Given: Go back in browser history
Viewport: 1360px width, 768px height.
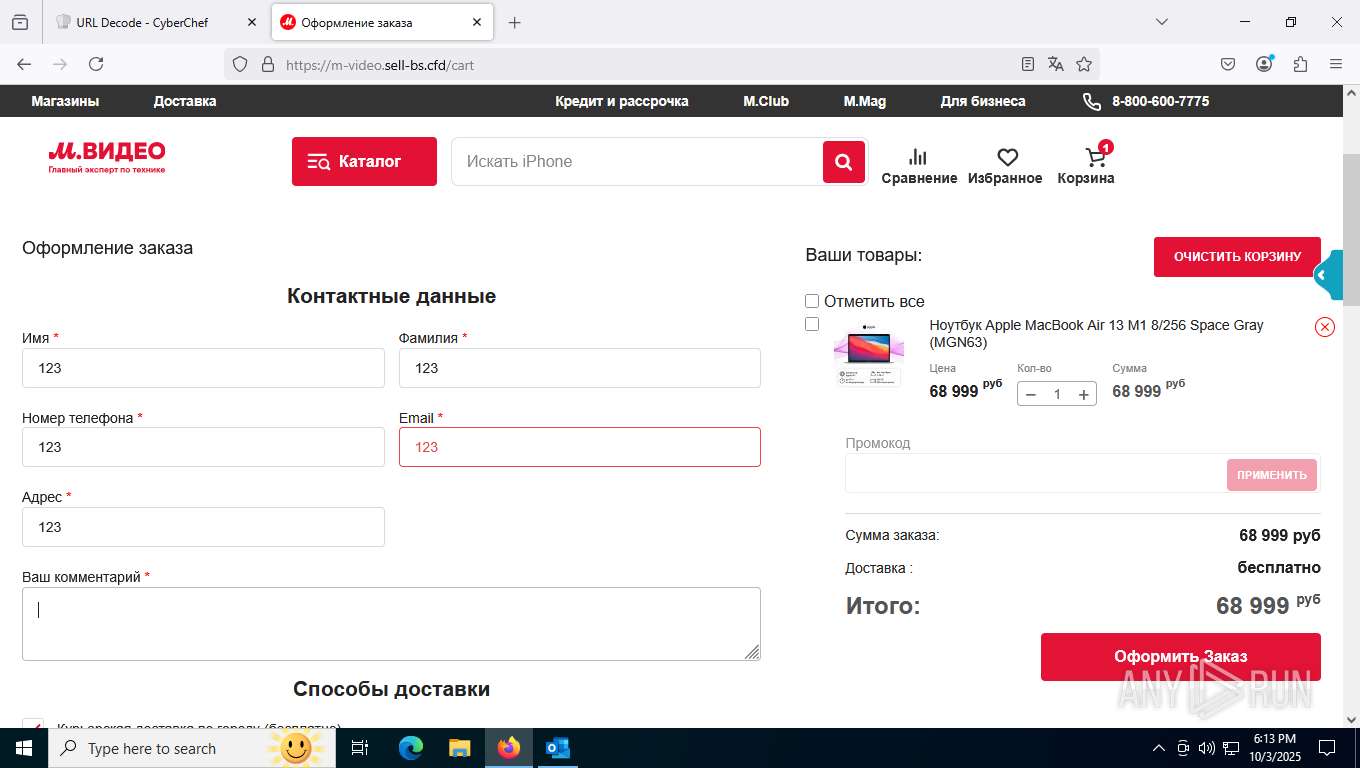Looking at the screenshot, I should click(24, 64).
